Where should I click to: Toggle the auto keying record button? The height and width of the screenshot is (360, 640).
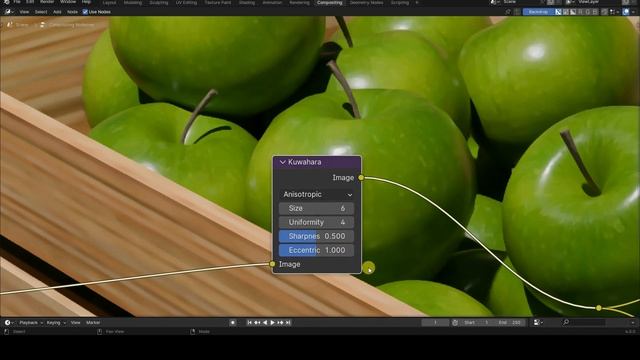pos(233,322)
